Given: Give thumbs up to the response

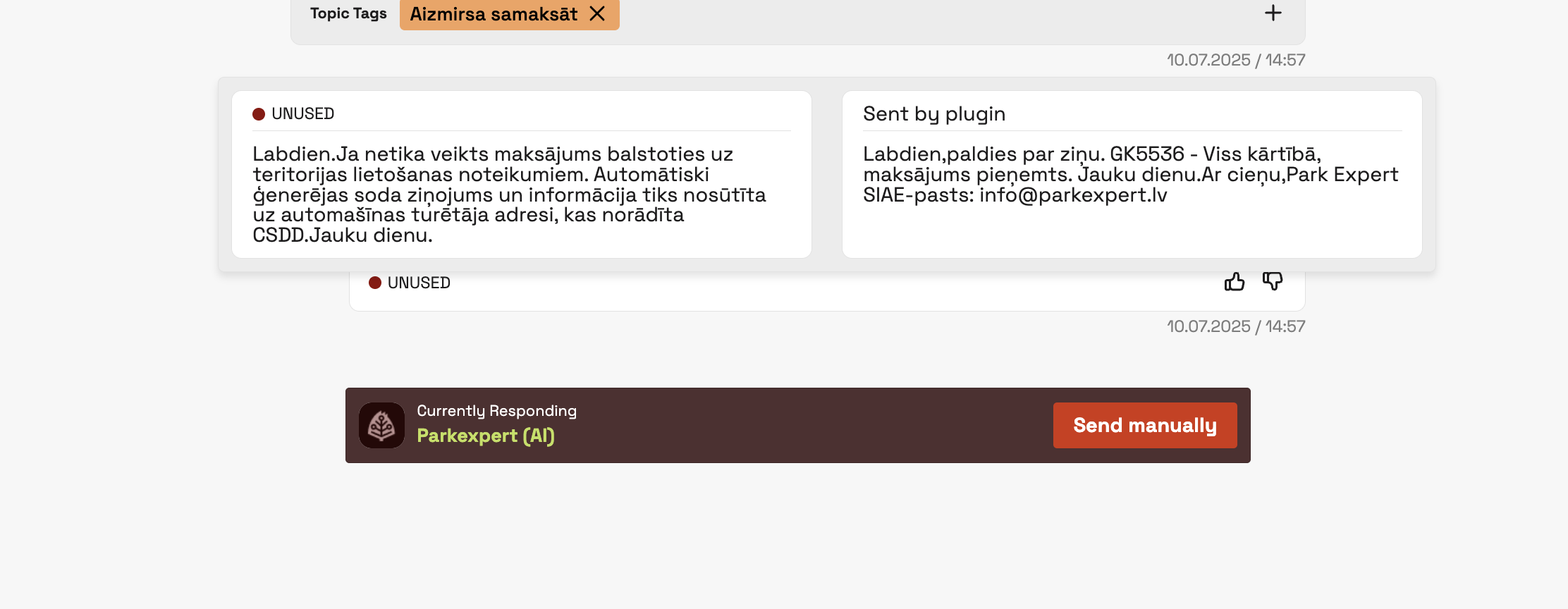Looking at the screenshot, I should click(1235, 282).
